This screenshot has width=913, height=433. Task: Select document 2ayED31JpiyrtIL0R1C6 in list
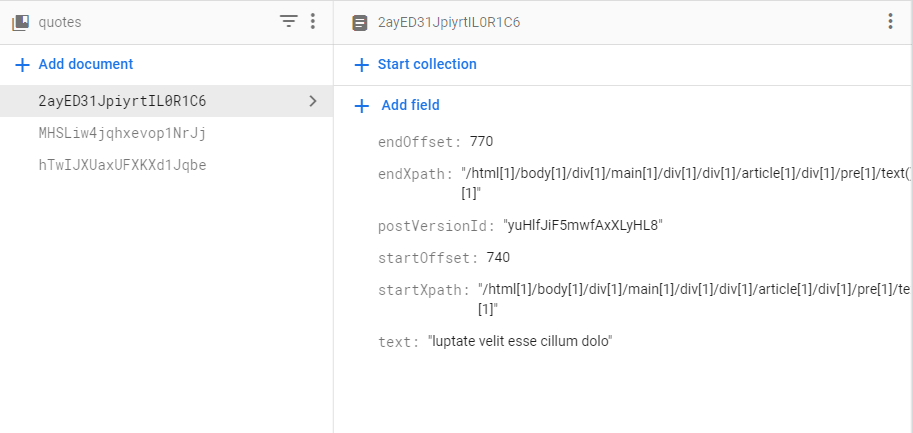pyautogui.click(x=167, y=101)
